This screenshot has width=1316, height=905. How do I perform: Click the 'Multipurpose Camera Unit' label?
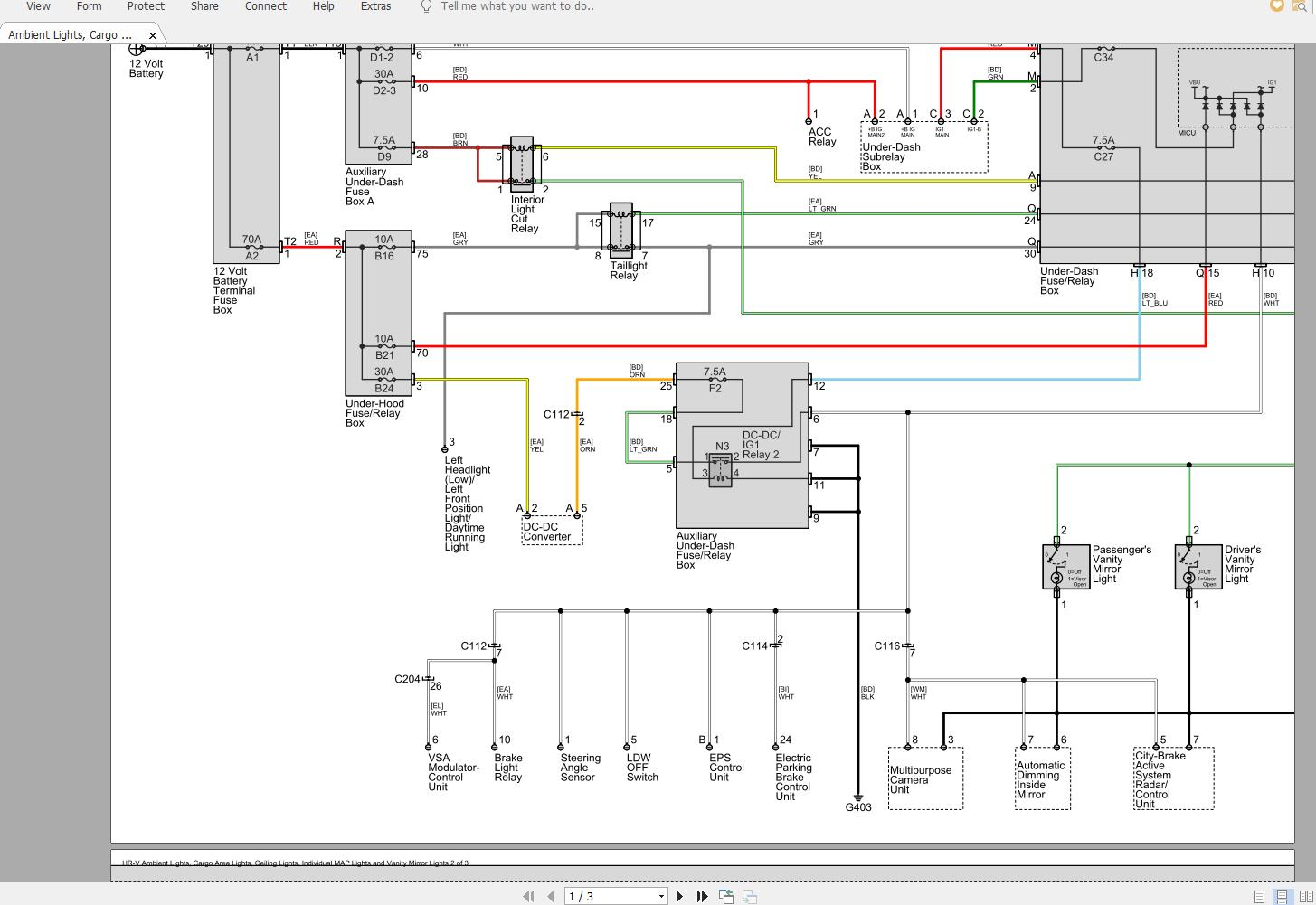(921, 779)
